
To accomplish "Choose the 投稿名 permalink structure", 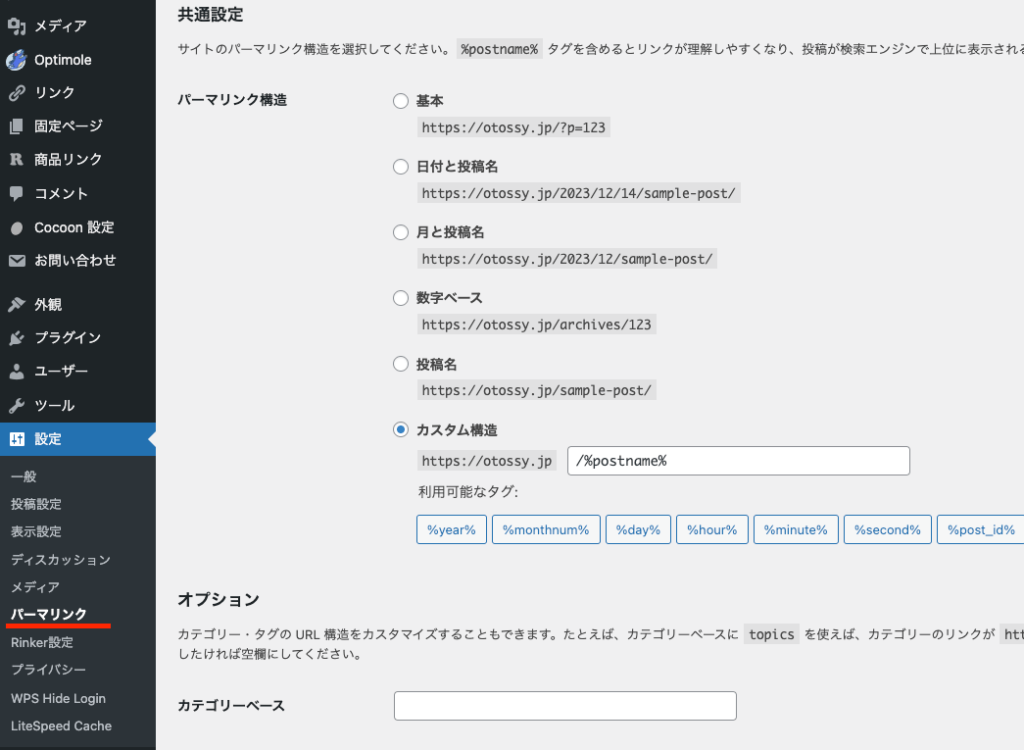I will click(x=401, y=364).
